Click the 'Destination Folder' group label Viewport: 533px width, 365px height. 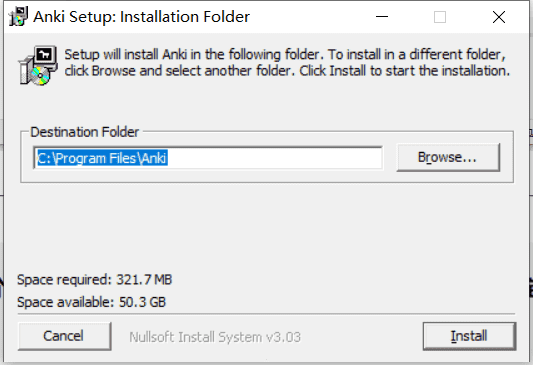tap(85, 132)
